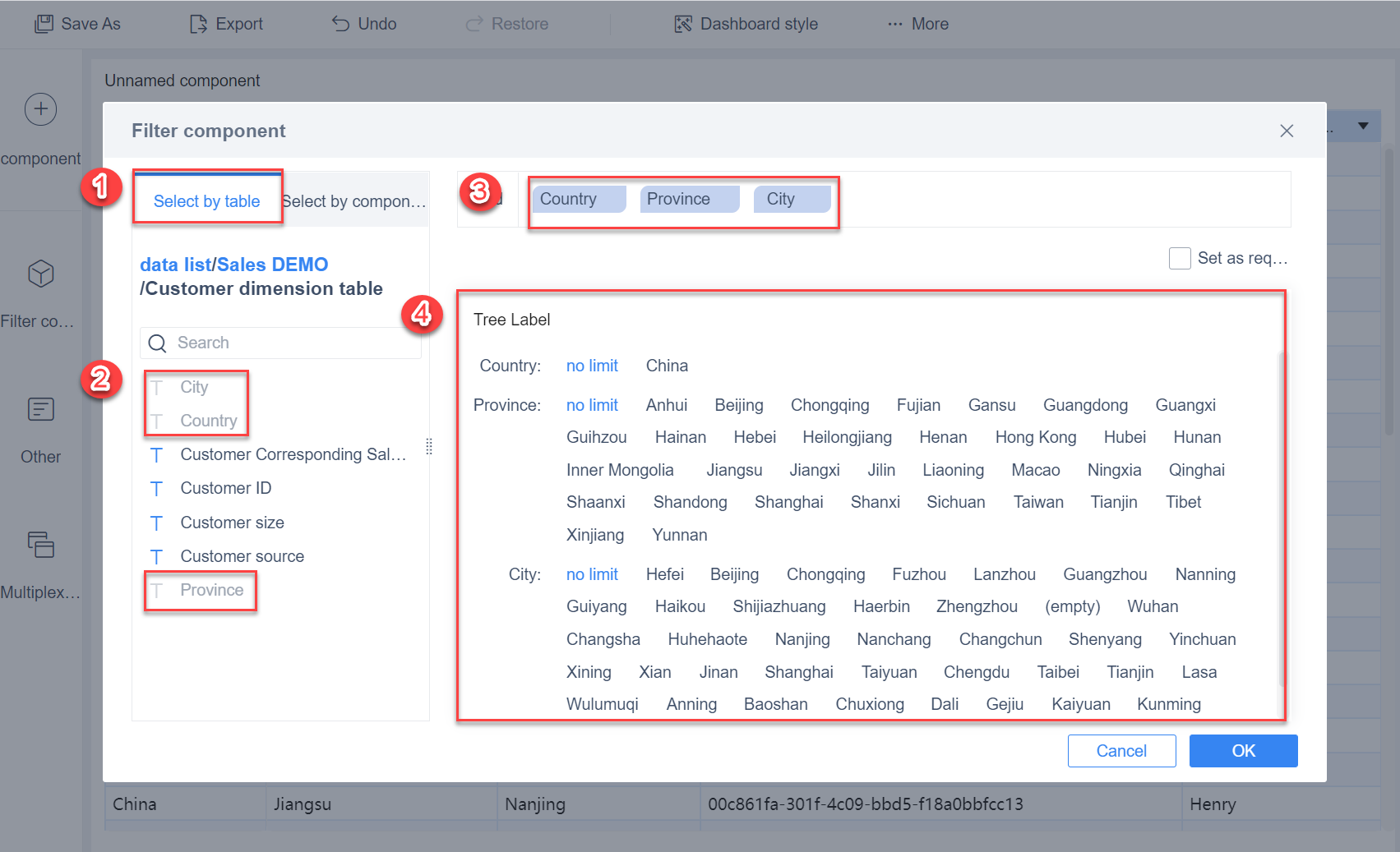Select no limit for Province
Viewport: 1400px width, 852px height.
click(592, 405)
